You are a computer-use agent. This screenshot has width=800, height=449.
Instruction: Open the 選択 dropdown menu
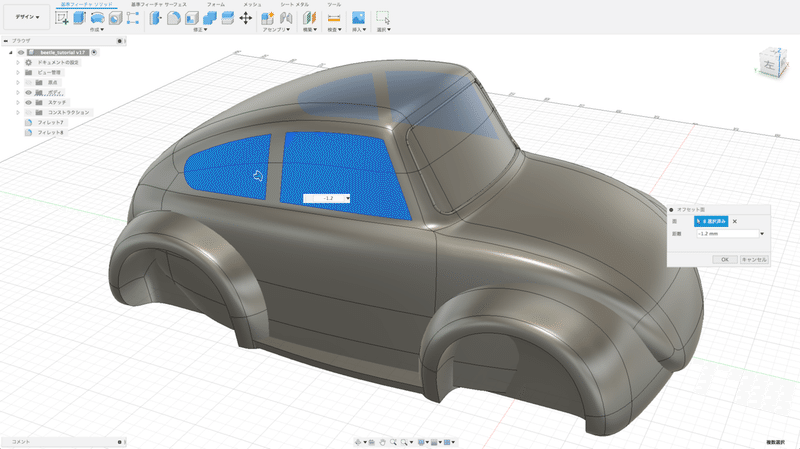(x=384, y=30)
